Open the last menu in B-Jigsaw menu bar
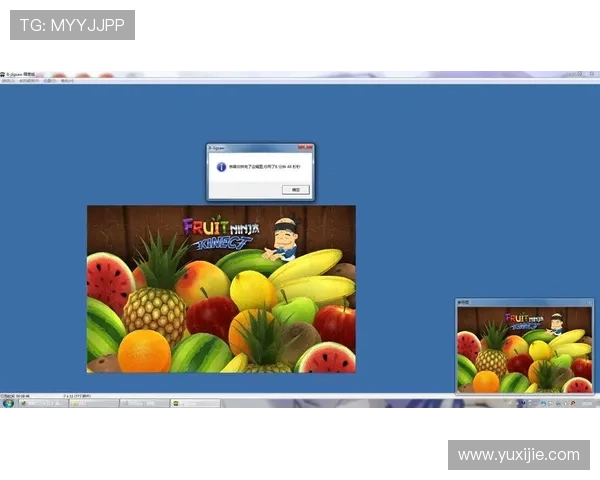 (67, 81)
